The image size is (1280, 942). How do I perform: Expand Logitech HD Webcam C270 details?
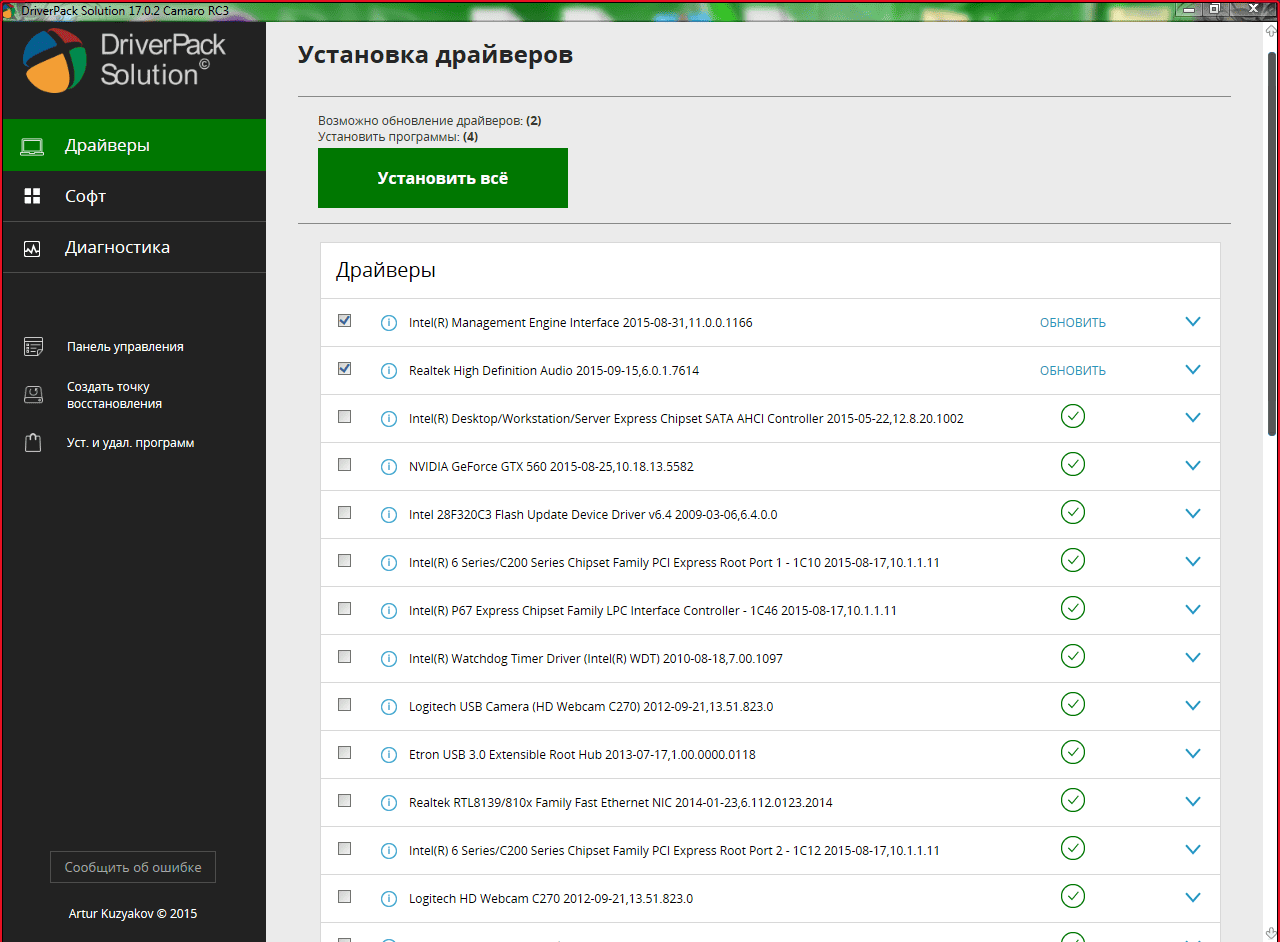(x=1192, y=898)
